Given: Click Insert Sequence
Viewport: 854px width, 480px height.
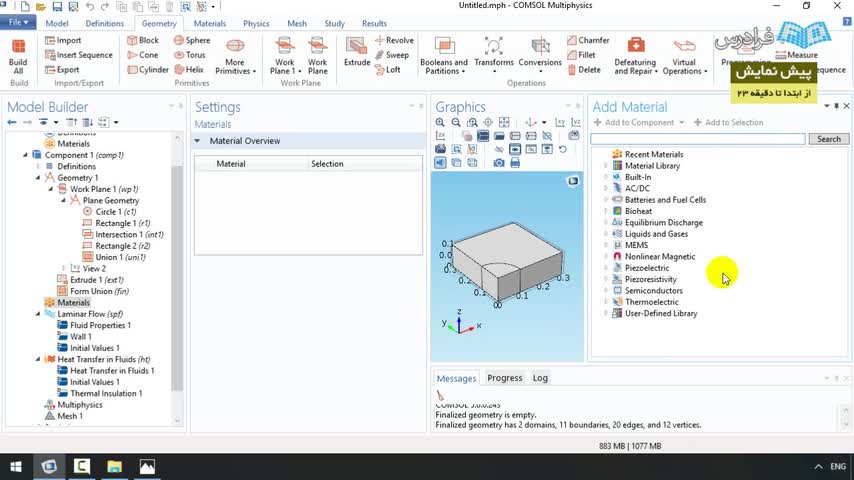Looking at the screenshot, I should tap(79, 55).
